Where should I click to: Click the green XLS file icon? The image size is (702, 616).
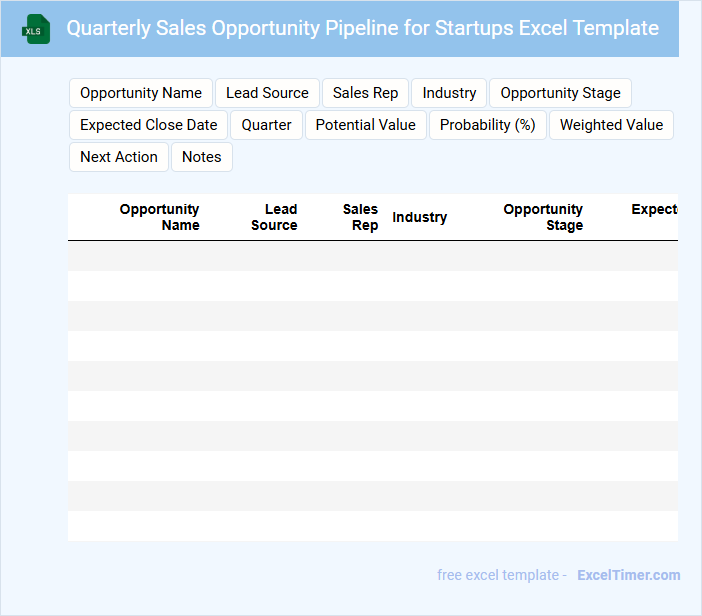point(36,29)
